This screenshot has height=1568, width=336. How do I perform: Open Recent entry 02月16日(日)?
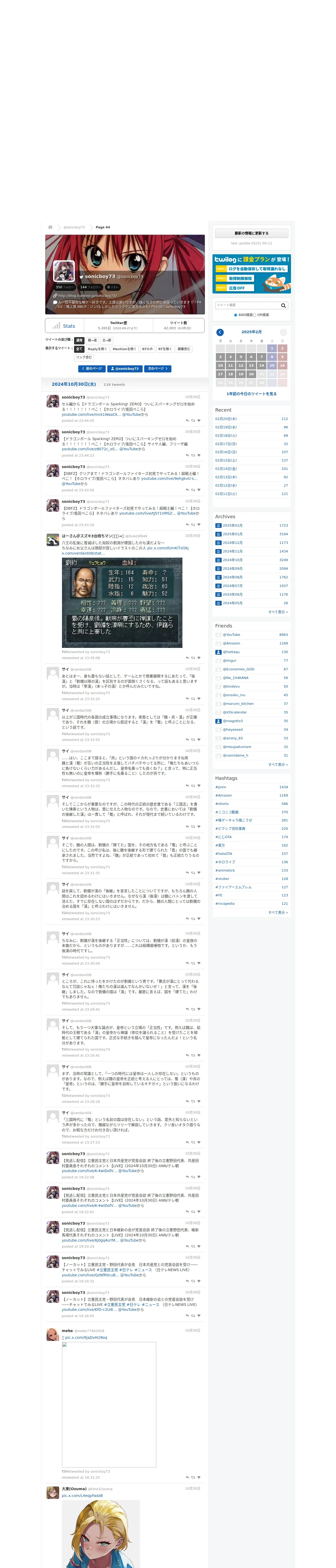coord(226,452)
